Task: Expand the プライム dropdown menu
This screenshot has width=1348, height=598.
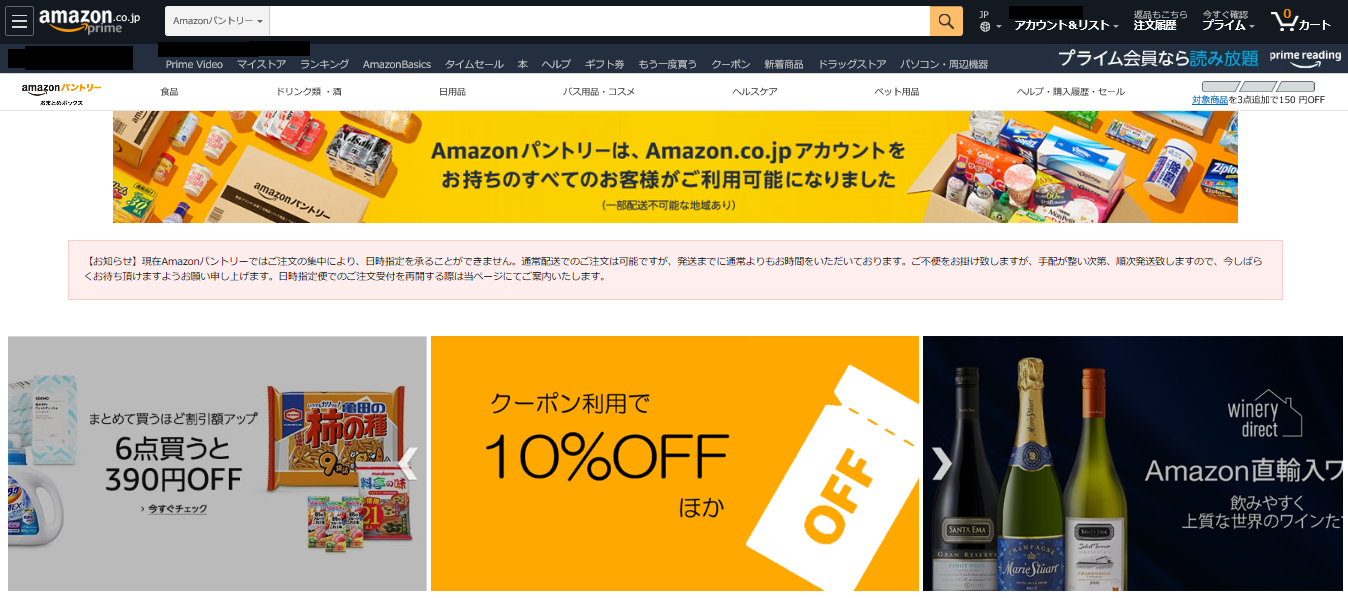Action: click(x=1228, y=25)
